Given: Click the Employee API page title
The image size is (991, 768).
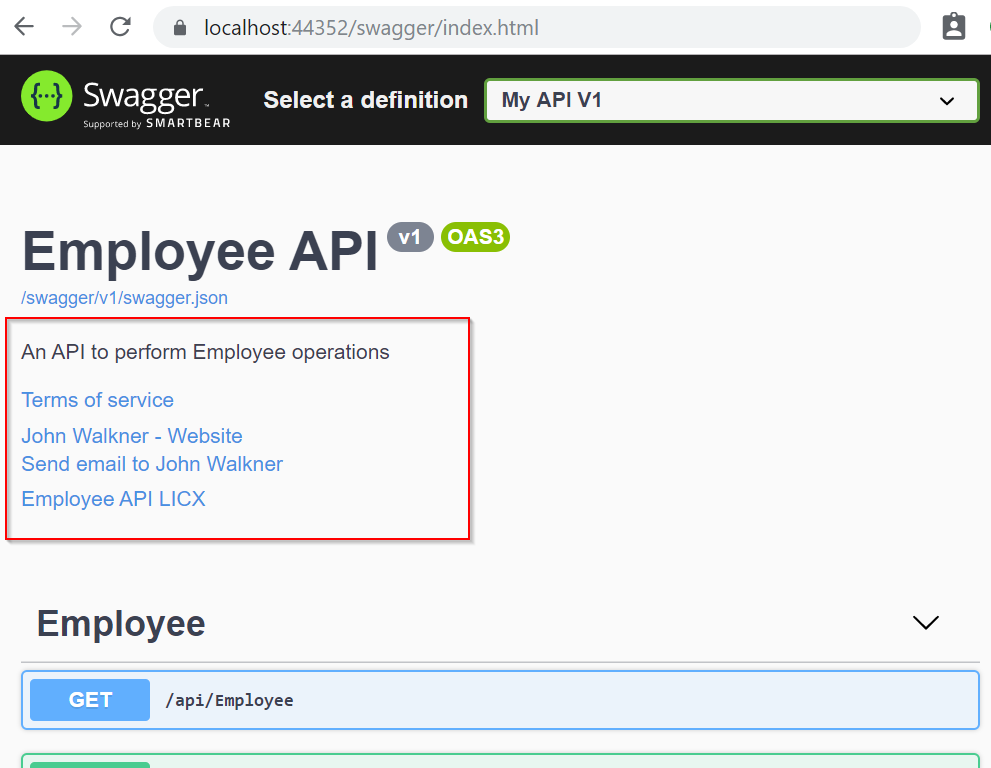Looking at the screenshot, I should pos(200,251).
